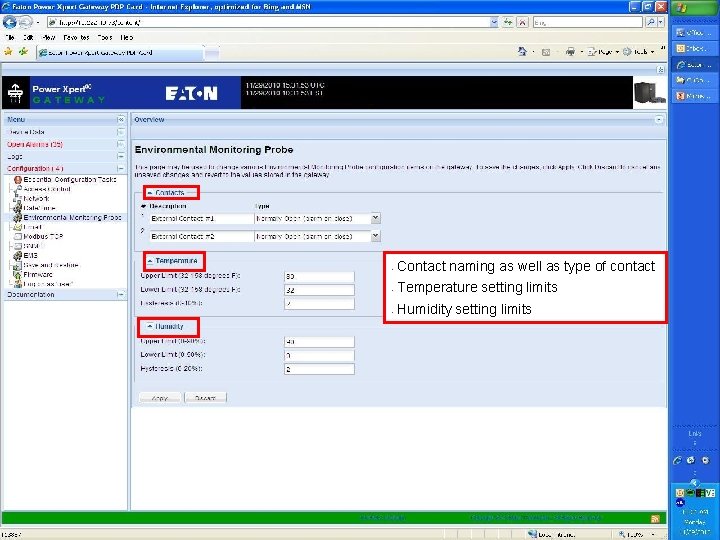Open the Edit menu
720x540 pixels.
[28, 38]
